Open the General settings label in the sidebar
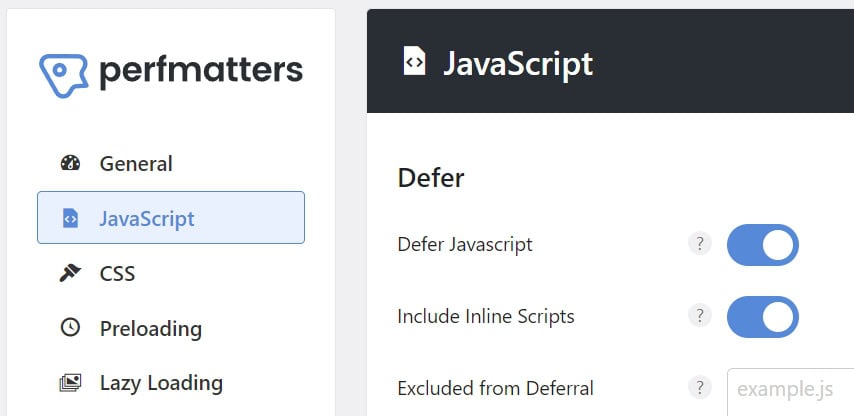The image size is (854, 416). pos(136,164)
